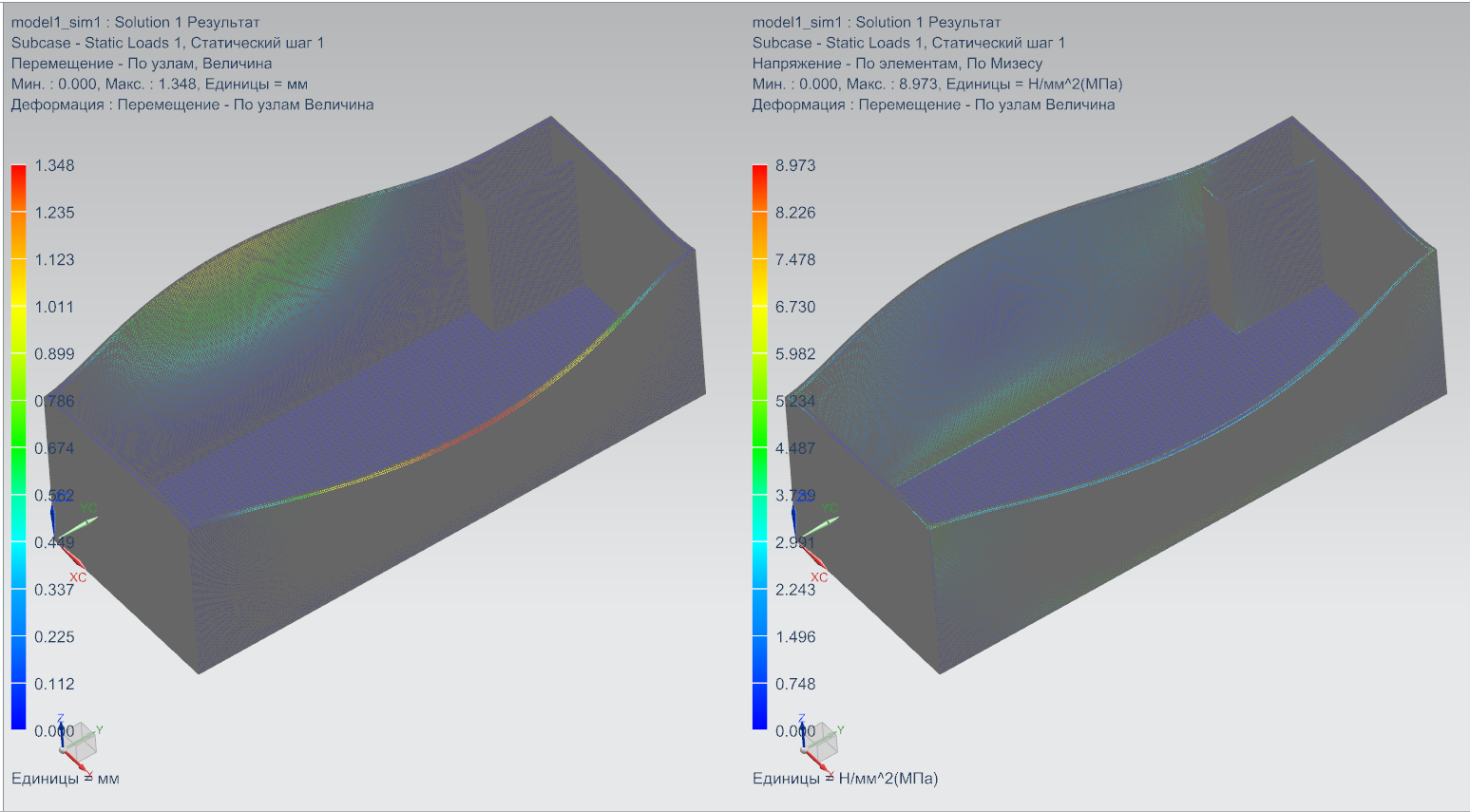The height and width of the screenshot is (812, 1470).
Task: Click the 'Напряжение - По элементам, По Мизесу' header line
Action: click(897, 64)
